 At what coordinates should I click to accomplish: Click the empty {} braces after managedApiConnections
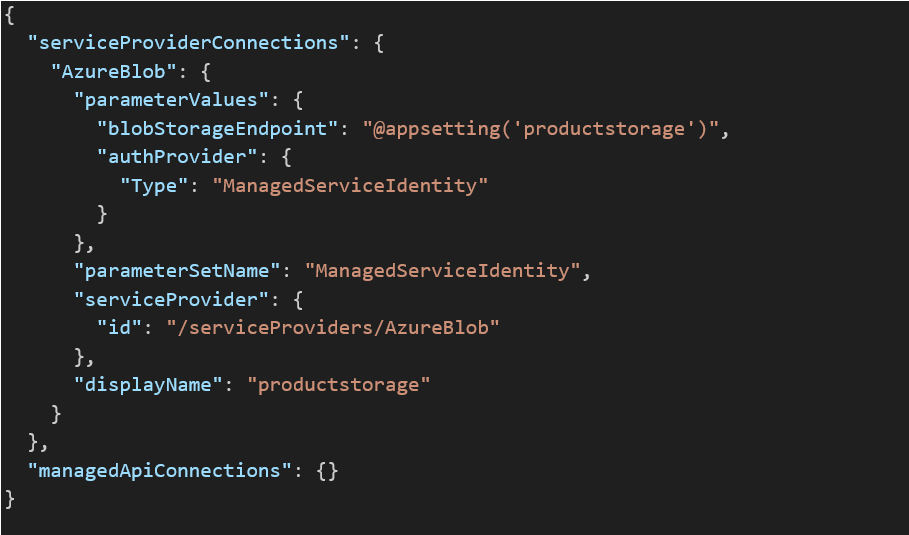[x=327, y=469]
